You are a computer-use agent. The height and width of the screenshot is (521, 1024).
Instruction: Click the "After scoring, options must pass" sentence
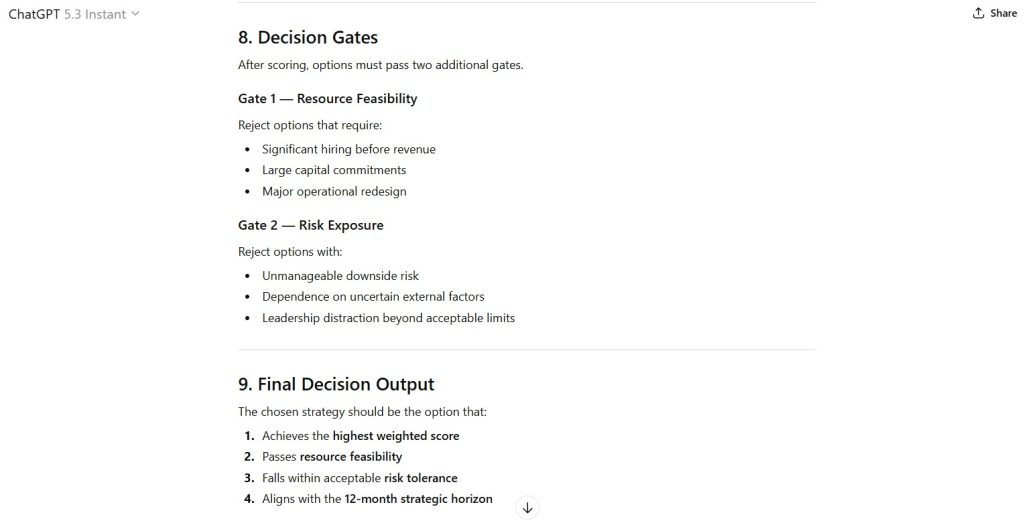coord(380,65)
